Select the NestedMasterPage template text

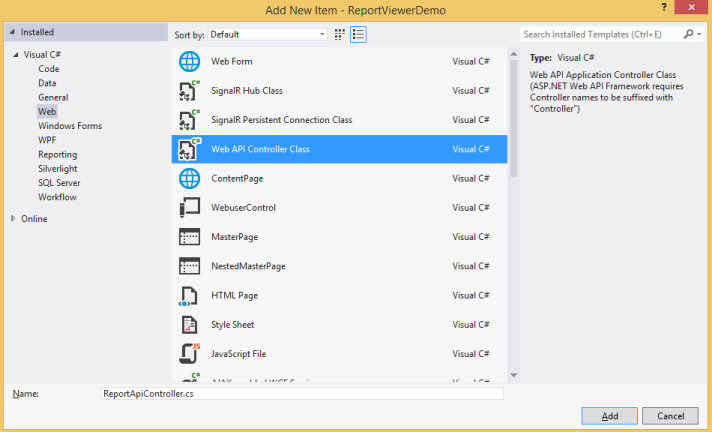coord(248,266)
